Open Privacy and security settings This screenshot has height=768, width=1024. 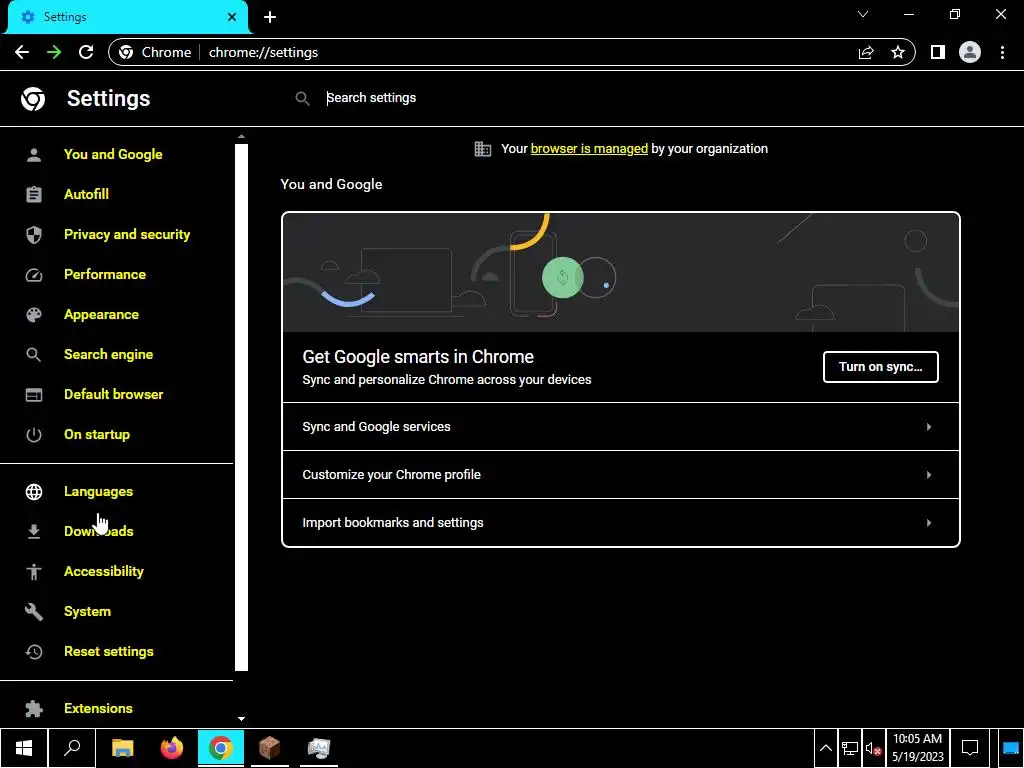click(x=127, y=234)
